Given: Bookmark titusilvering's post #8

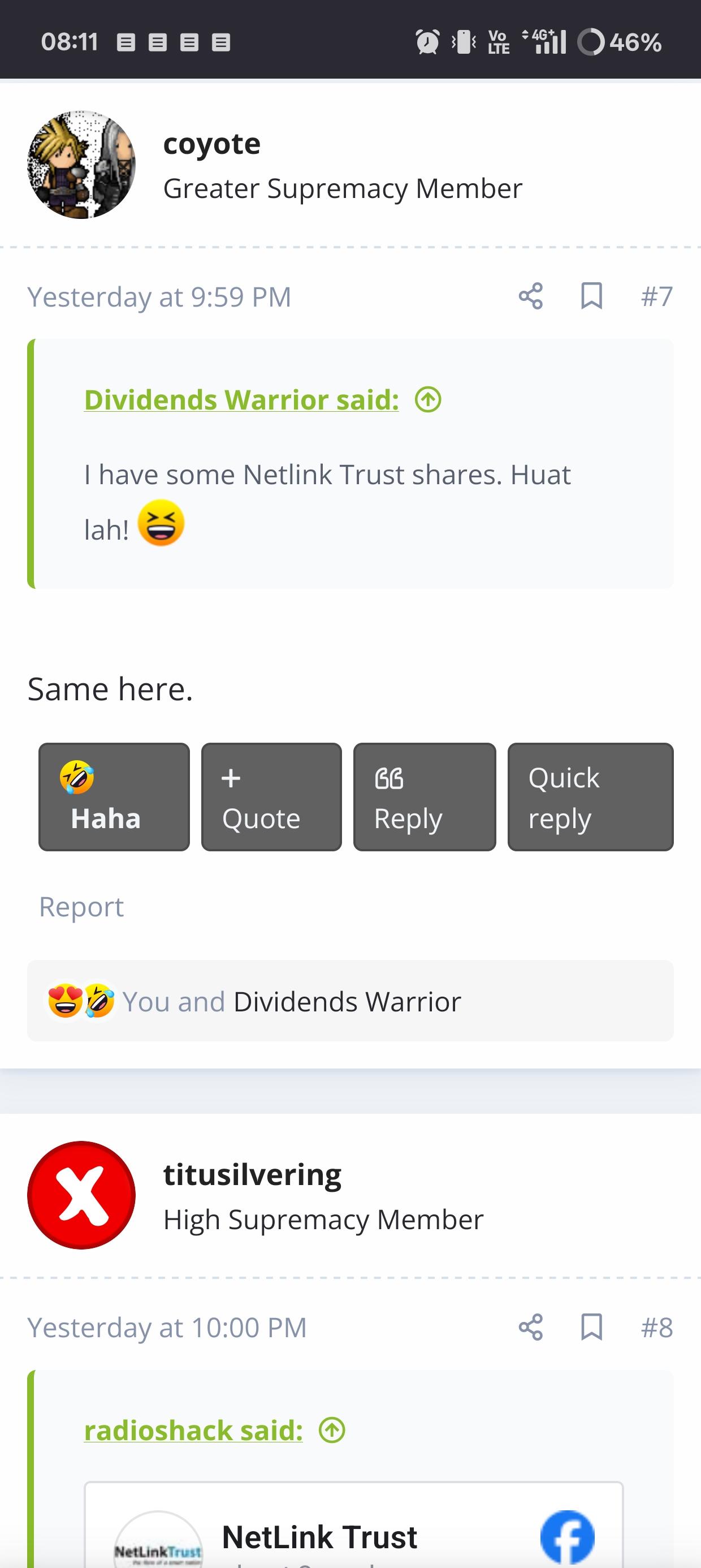Looking at the screenshot, I should tap(591, 1327).
